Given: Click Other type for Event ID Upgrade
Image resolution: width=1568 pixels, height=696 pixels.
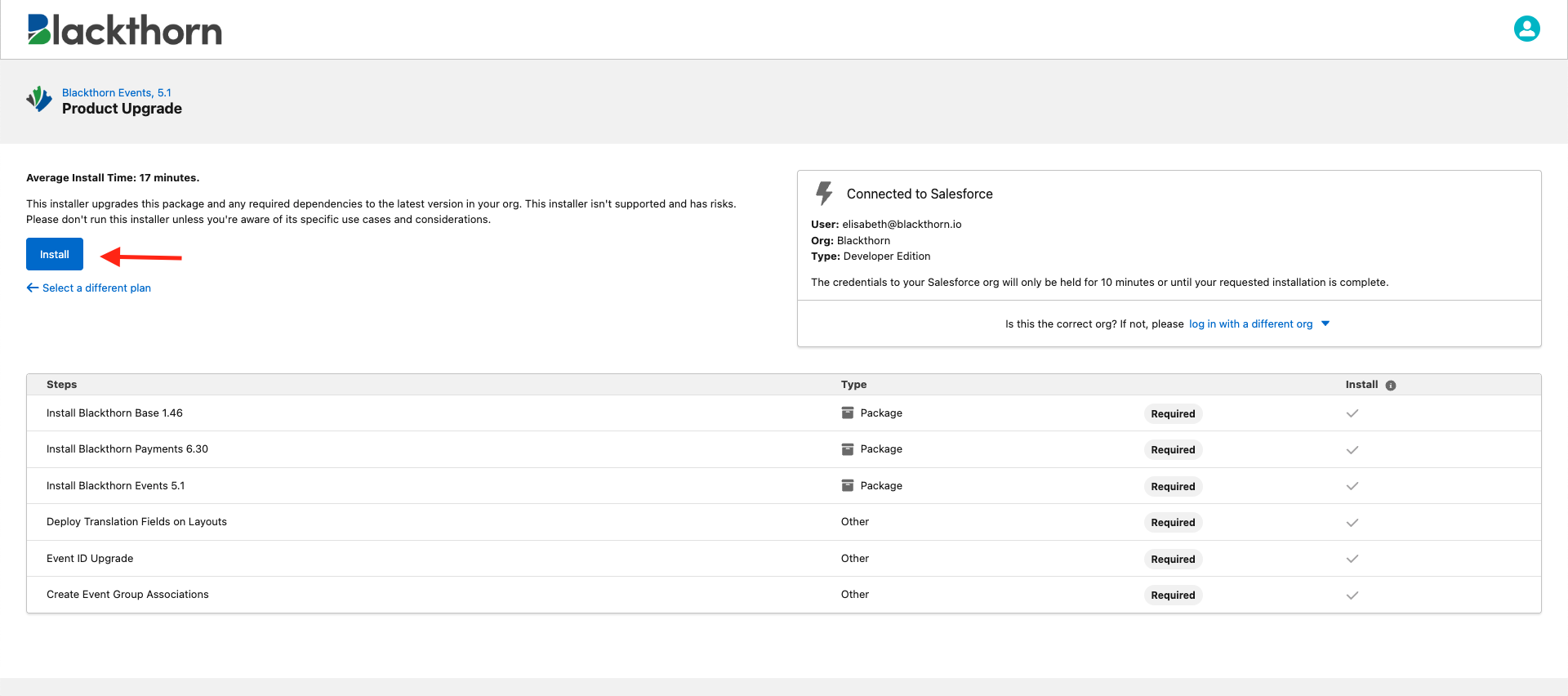Looking at the screenshot, I should [x=855, y=559].
